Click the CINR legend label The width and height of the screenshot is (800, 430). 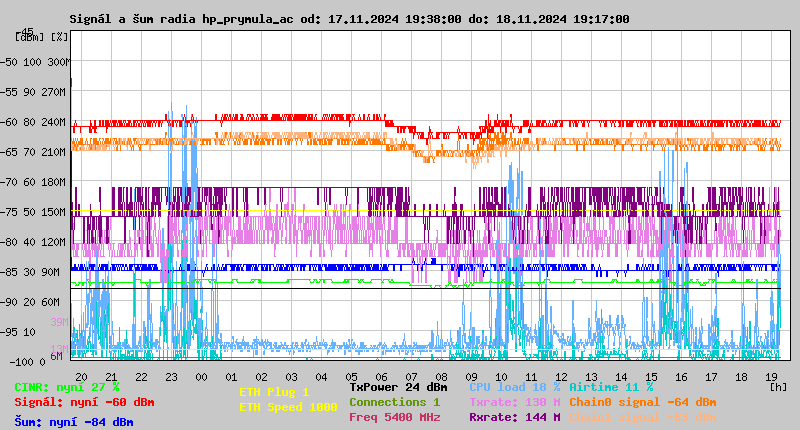coord(66,387)
